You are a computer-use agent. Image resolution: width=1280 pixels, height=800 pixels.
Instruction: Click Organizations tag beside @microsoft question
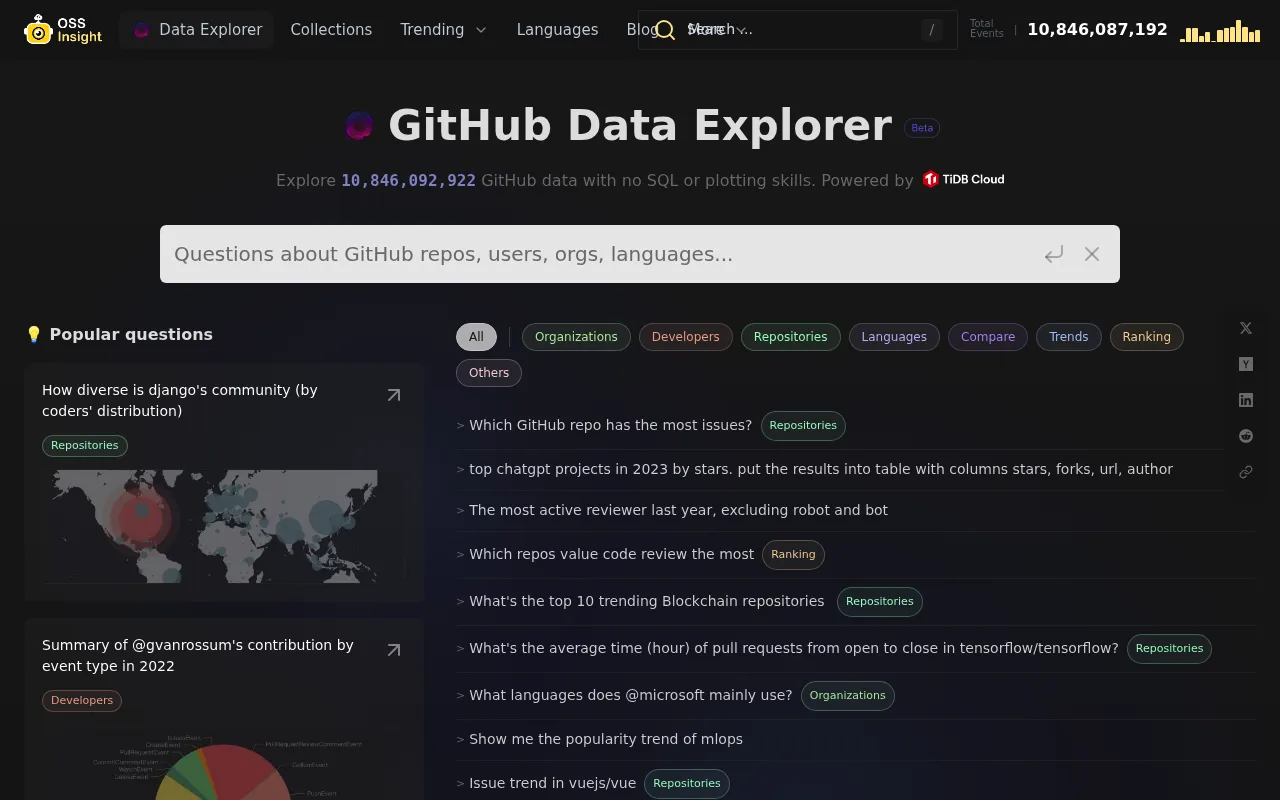click(848, 696)
